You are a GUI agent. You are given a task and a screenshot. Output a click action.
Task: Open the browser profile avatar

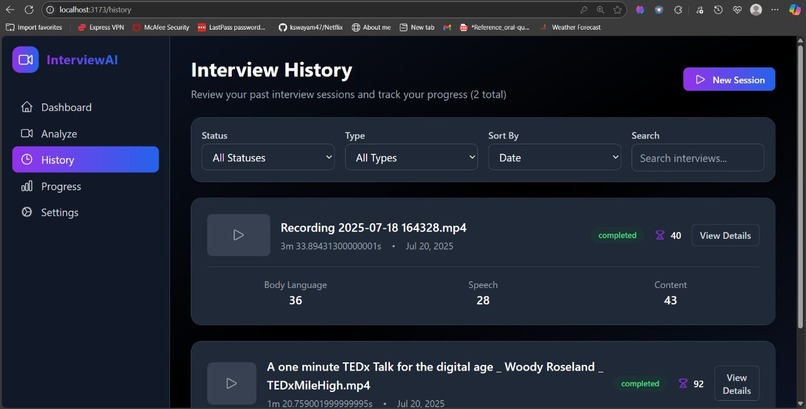point(756,10)
